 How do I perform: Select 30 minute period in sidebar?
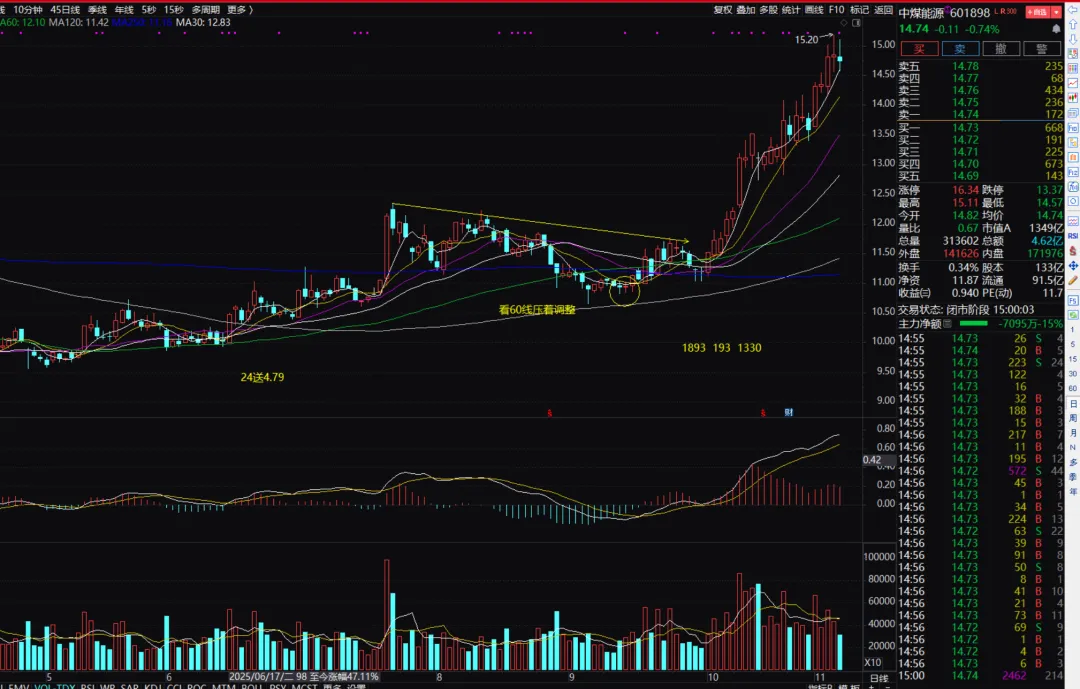pos(1073,373)
